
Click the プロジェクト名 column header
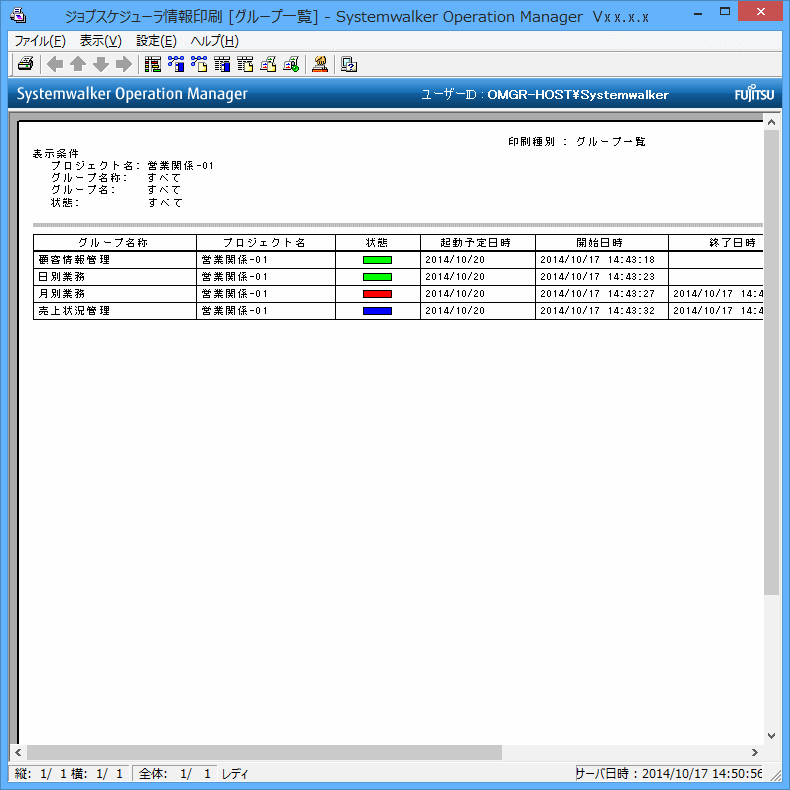click(x=266, y=242)
